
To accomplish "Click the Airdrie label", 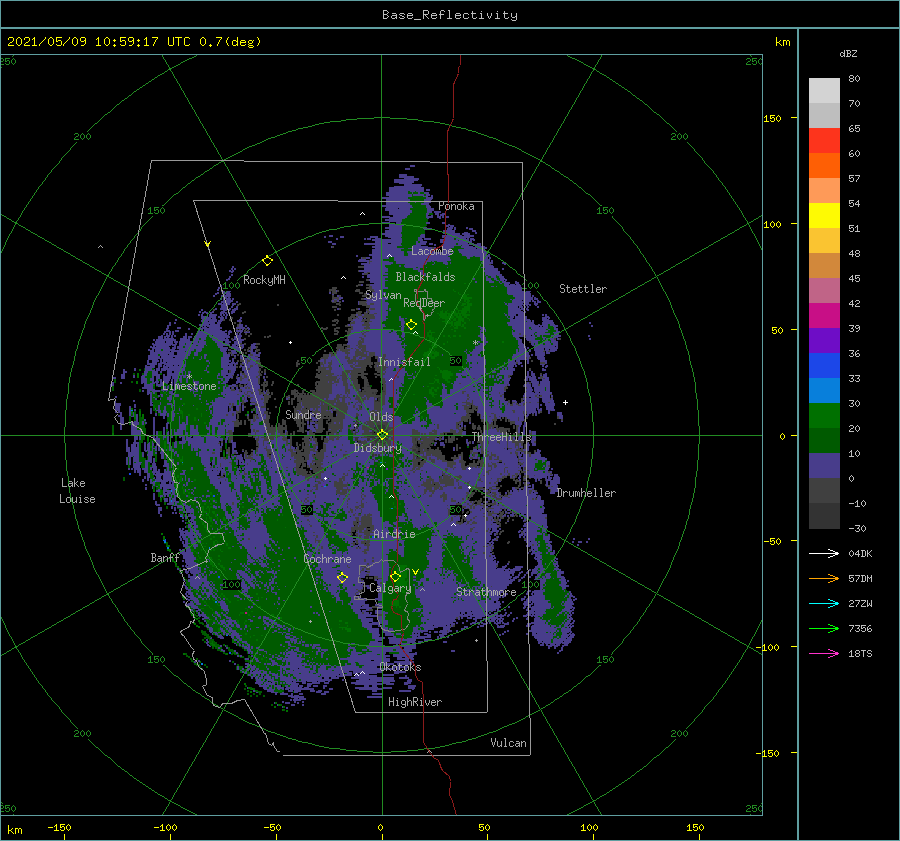I will [394, 534].
